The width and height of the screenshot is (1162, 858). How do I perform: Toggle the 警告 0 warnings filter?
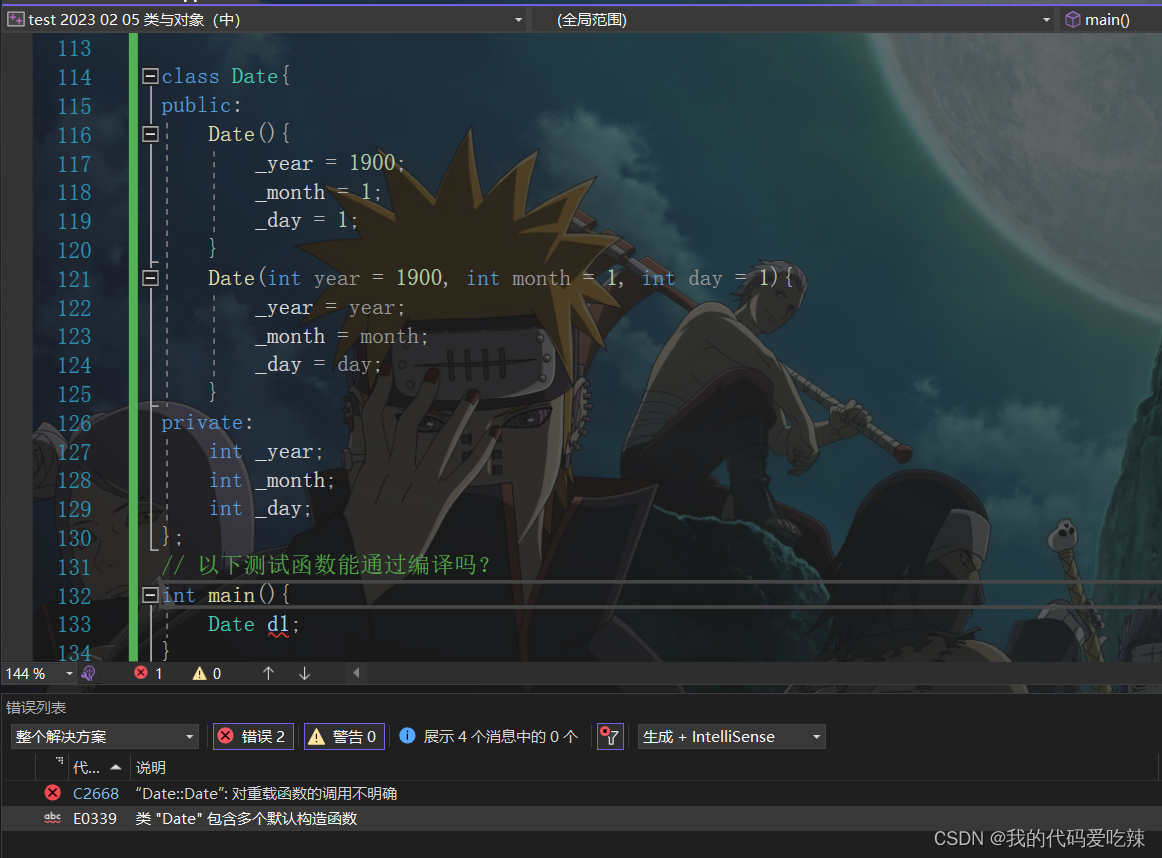click(x=344, y=736)
